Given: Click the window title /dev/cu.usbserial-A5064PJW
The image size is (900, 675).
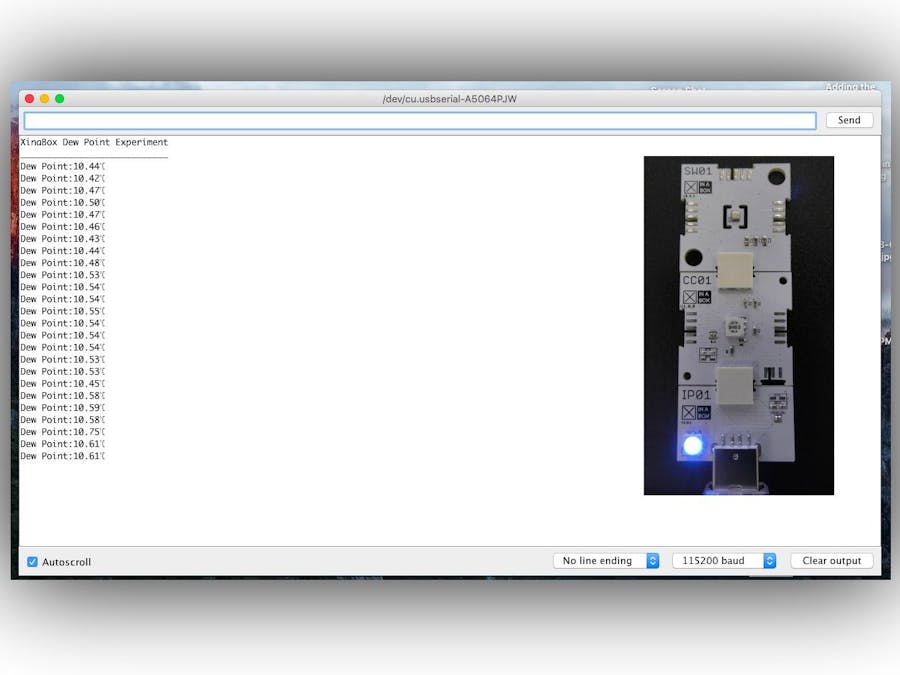Looking at the screenshot, I should point(449,99).
